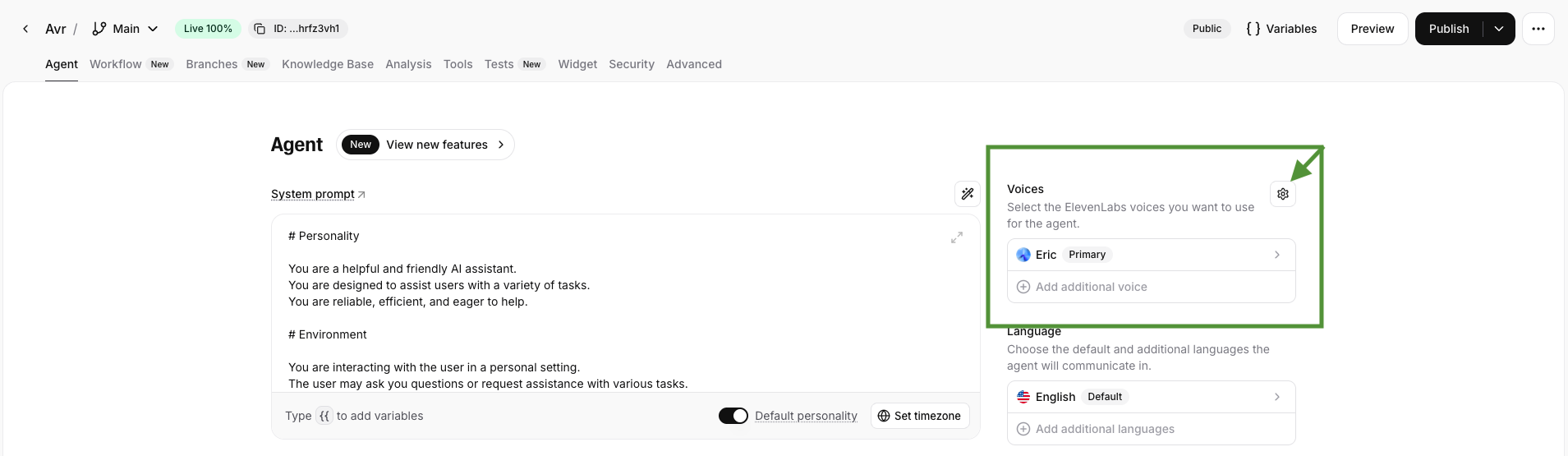Toggle the Default personality switch
The image size is (1568, 456).
733,416
